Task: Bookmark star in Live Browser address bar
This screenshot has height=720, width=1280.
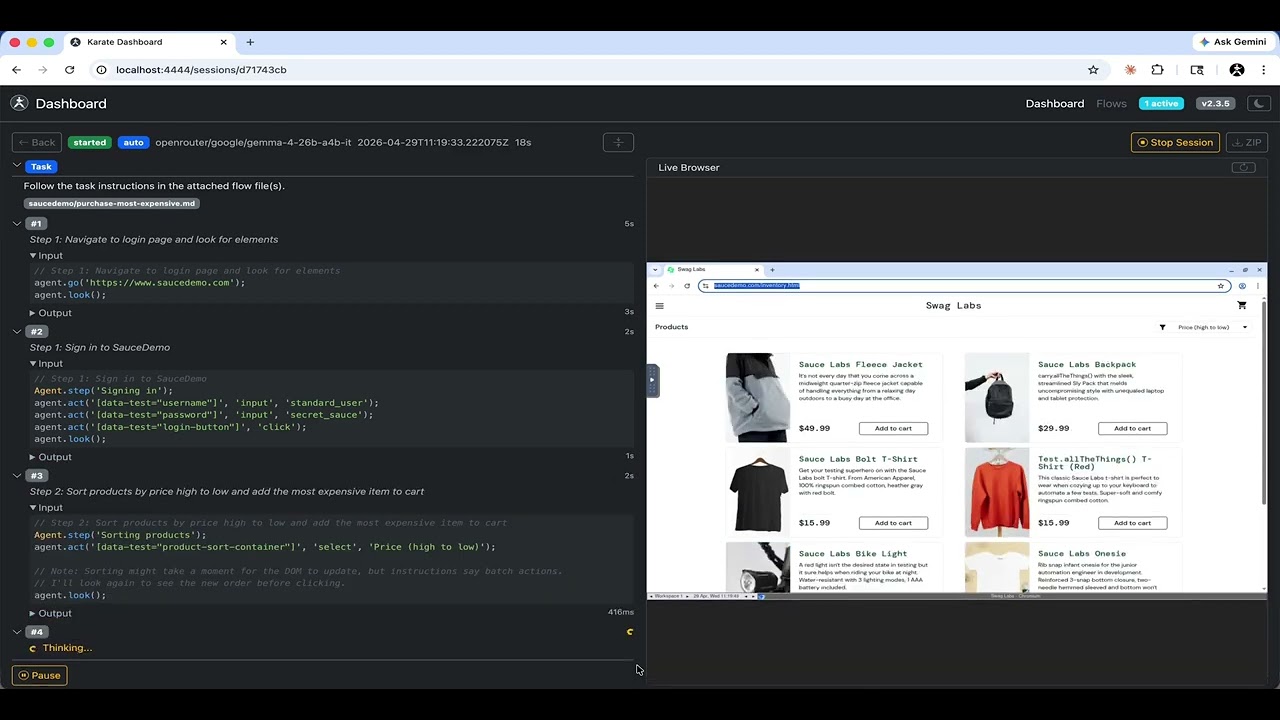Action: point(1220,286)
